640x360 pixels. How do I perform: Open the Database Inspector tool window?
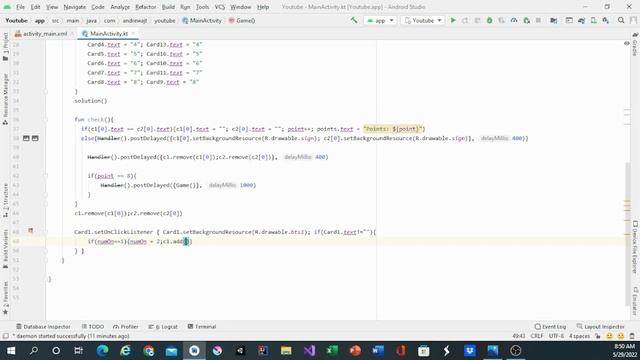pyautogui.click(x=43, y=327)
